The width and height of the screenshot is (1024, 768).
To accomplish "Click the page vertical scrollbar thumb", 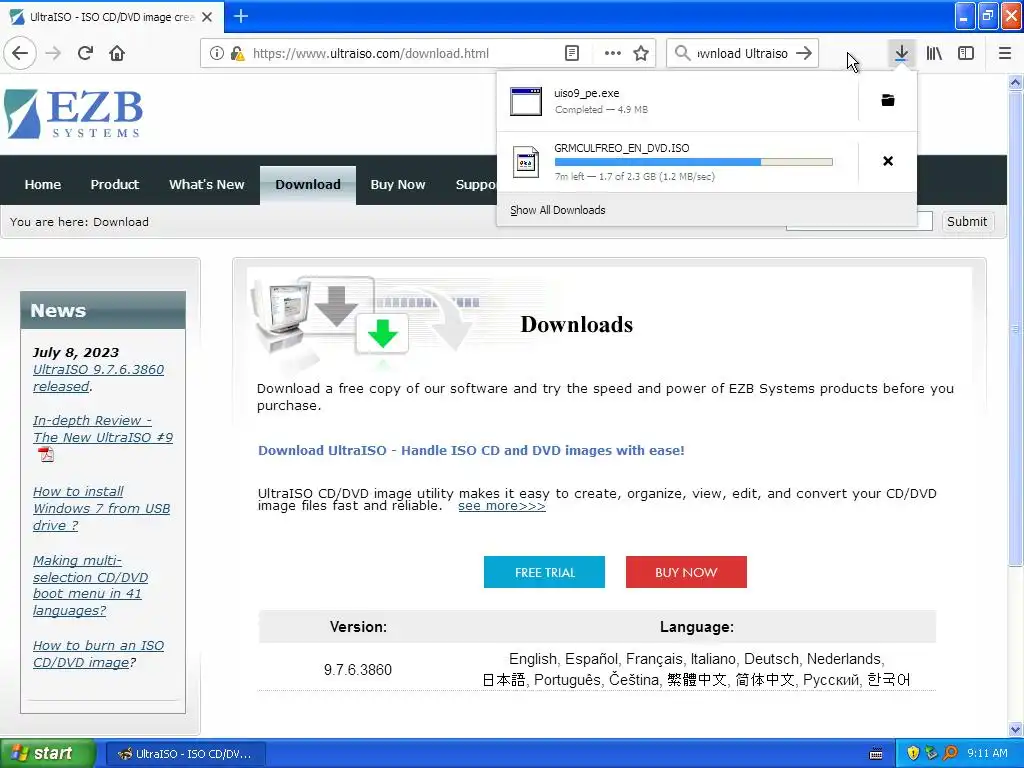I will point(1015,328).
